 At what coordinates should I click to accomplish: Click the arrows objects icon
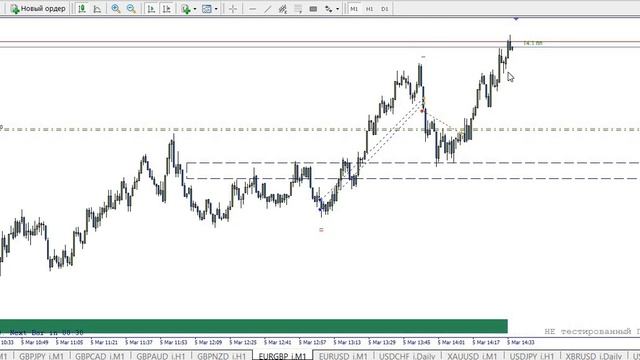(328, 9)
